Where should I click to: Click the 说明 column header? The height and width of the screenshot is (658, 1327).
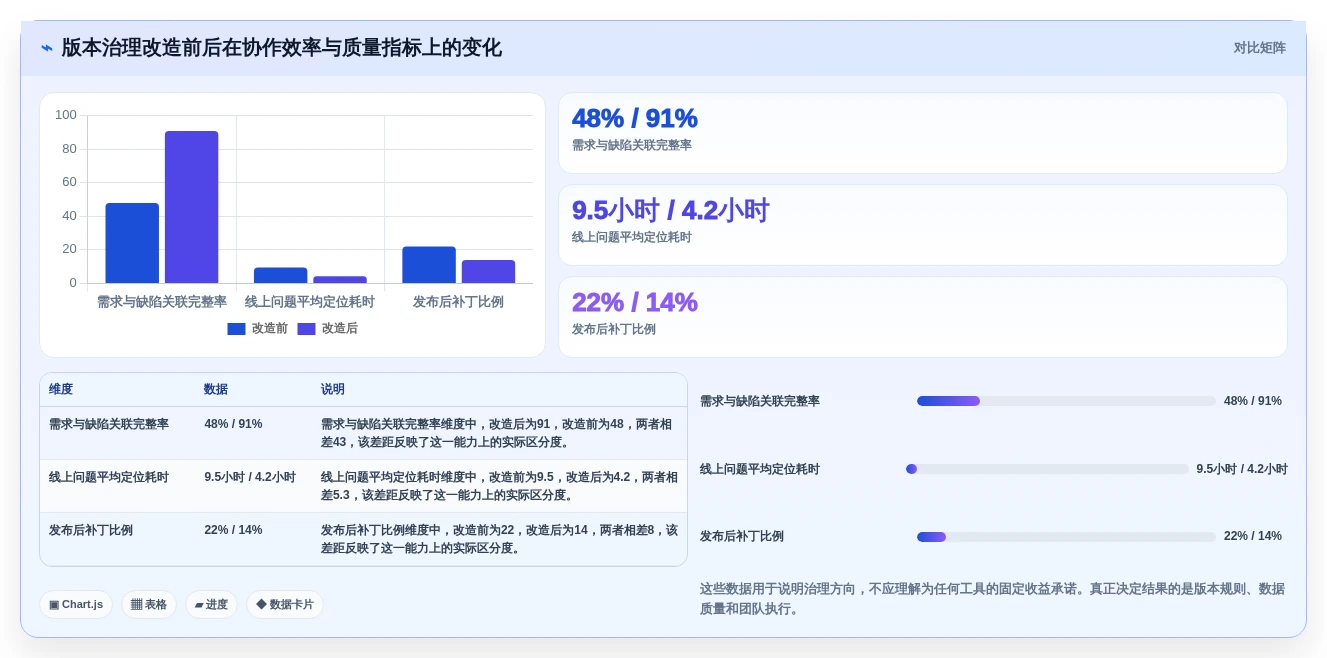(333, 389)
